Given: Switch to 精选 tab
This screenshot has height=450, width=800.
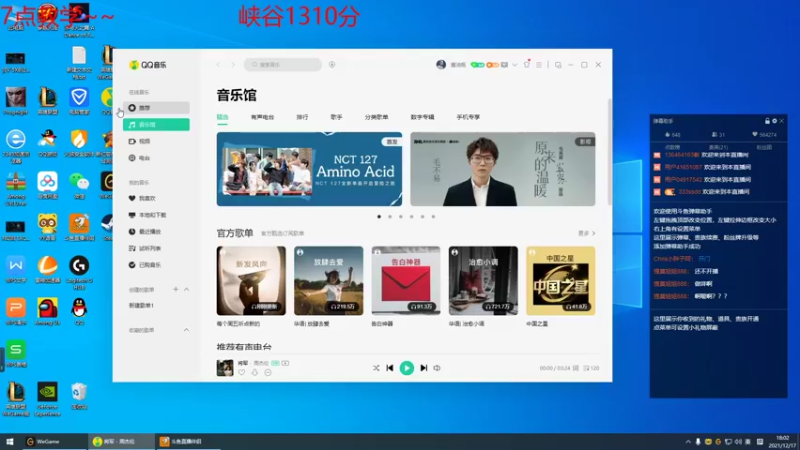Looking at the screenshot, I should tap(222, 117).
